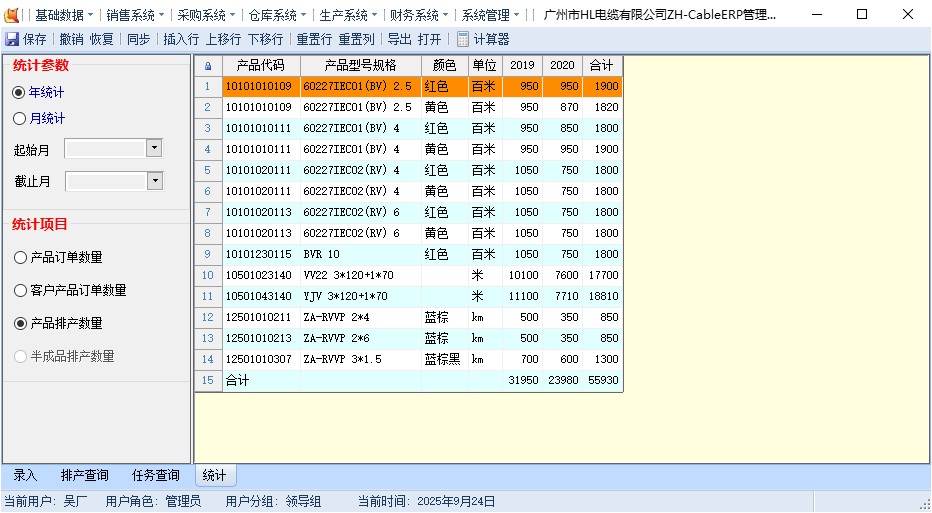Click the app logo icon in menu bar

(x=12, y=14)
